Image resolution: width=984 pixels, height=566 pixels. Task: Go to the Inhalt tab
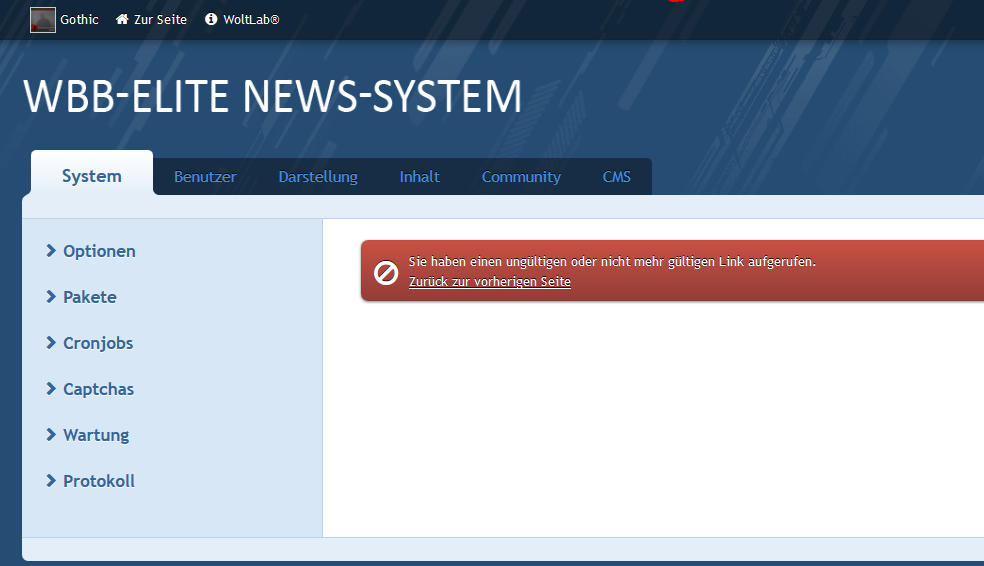point(419,177)
